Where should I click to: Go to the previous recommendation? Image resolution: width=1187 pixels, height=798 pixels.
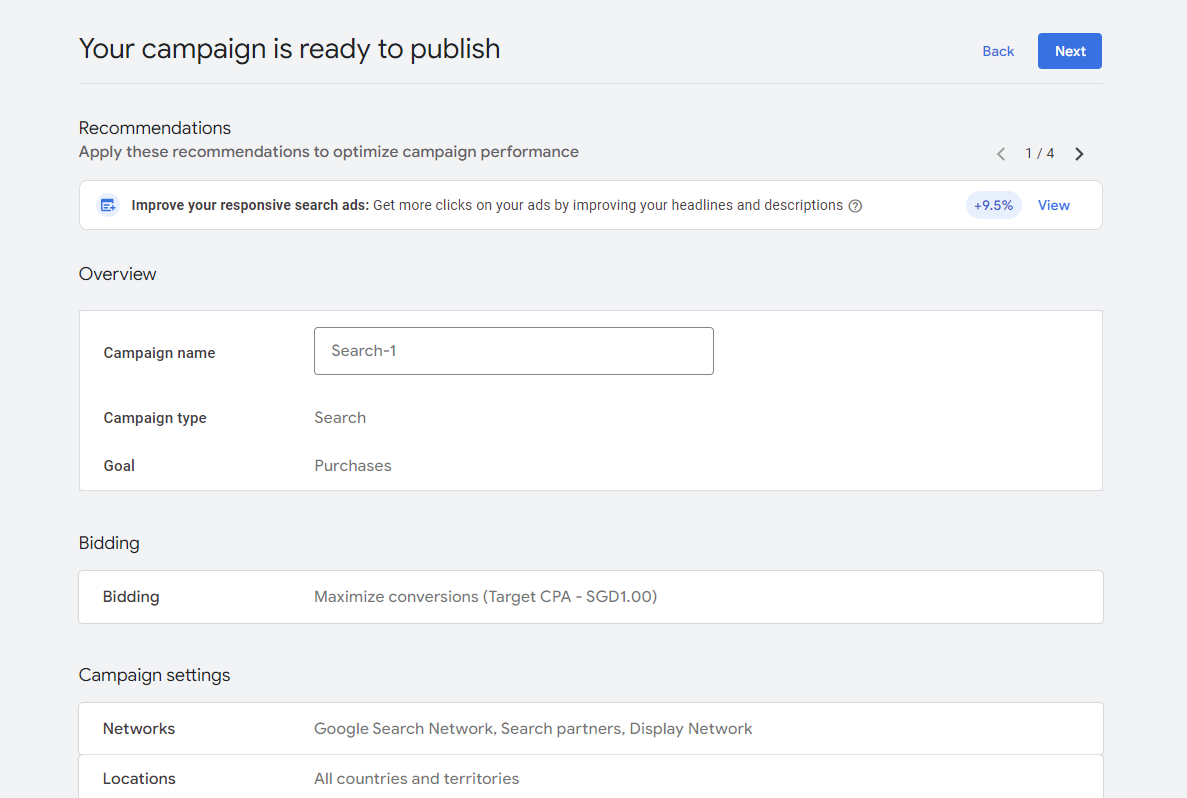point(1001,154)
